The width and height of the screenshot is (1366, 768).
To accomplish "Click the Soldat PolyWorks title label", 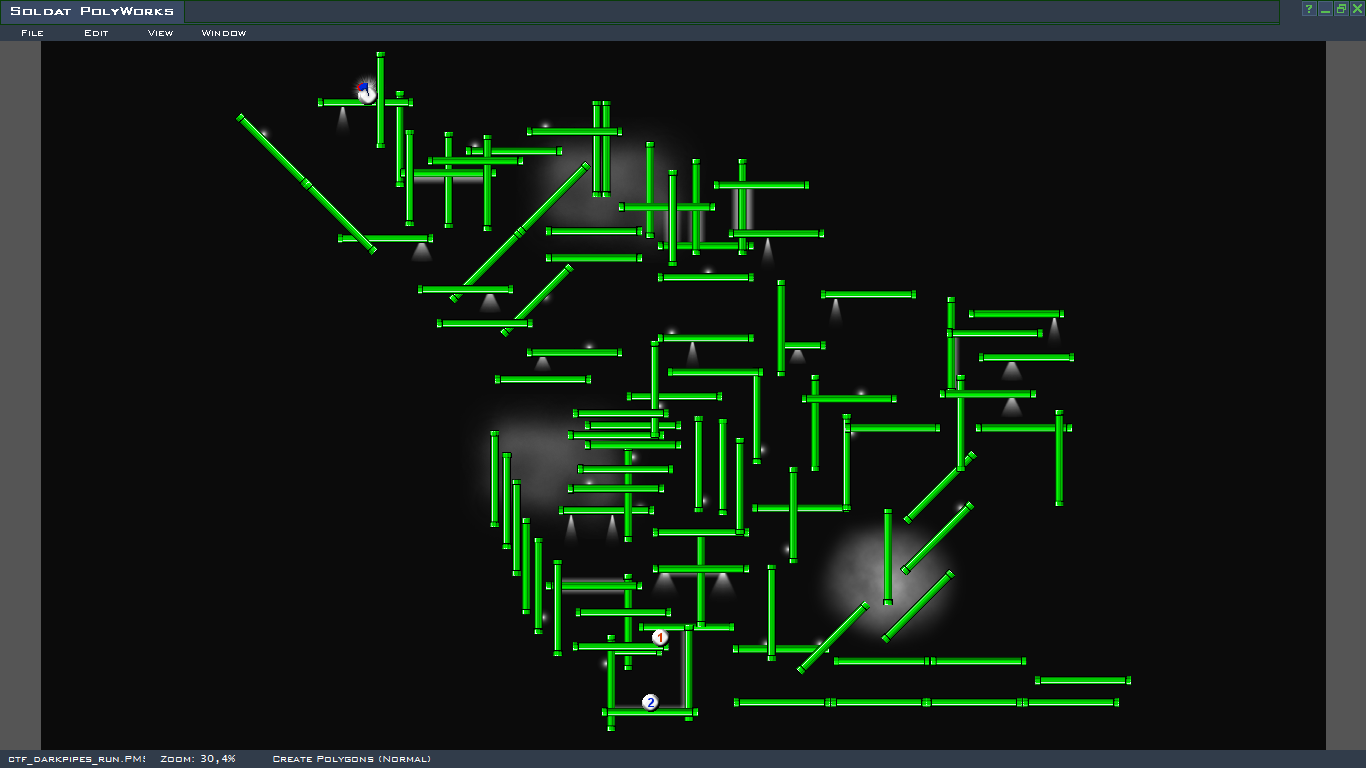I will 92,12.
